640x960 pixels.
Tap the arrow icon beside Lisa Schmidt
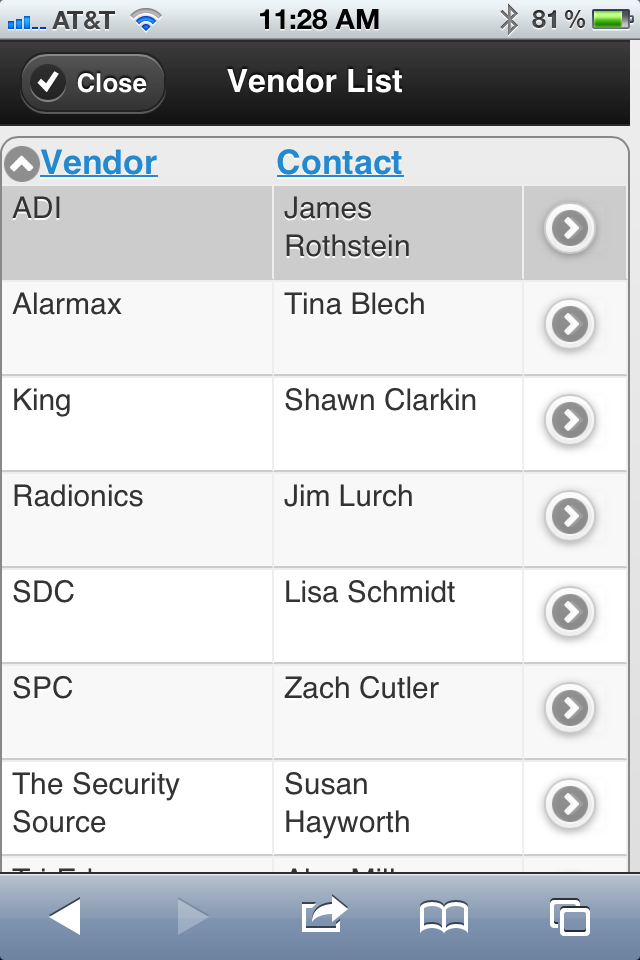pyautogui.click(x=570, y=612)
